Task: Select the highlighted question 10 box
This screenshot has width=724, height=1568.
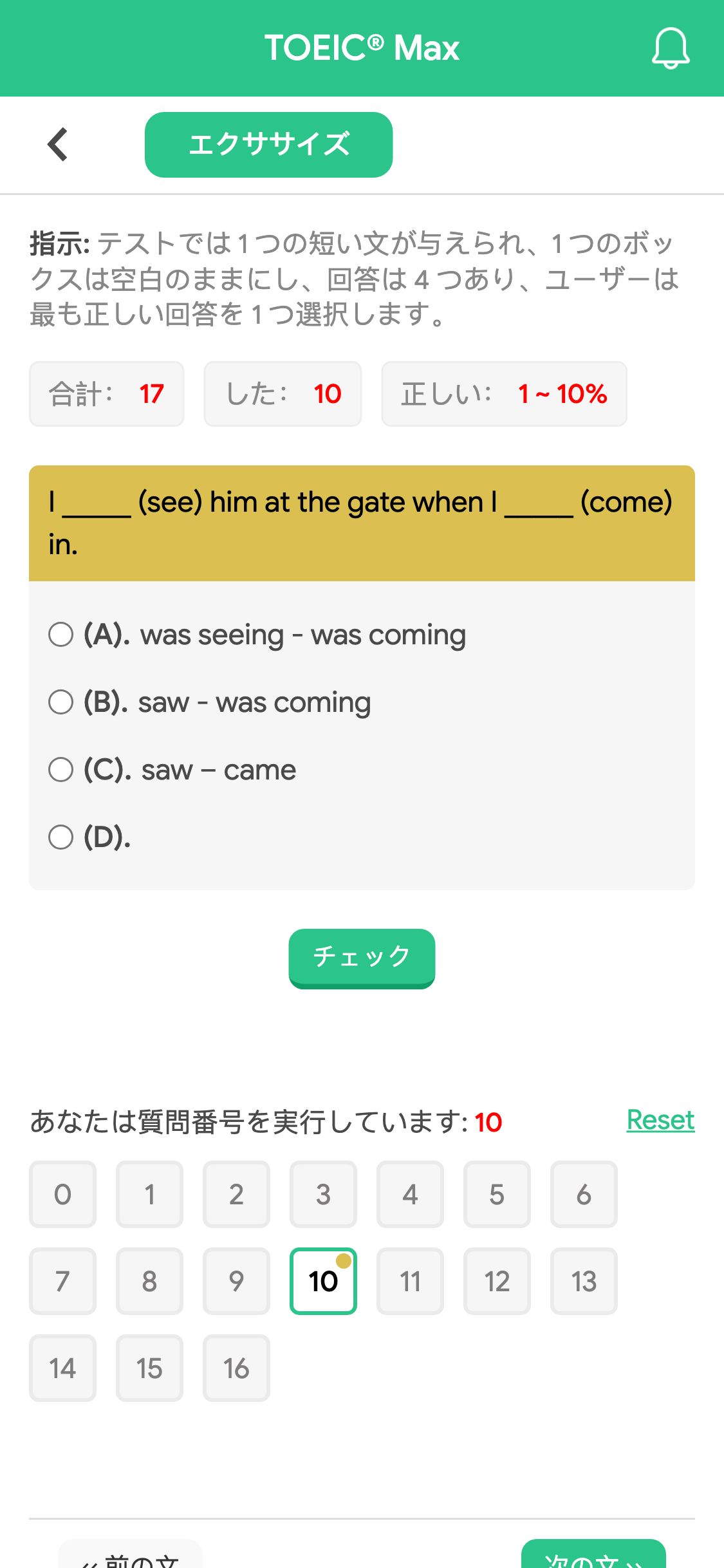Action: [x=323, y=1281]
